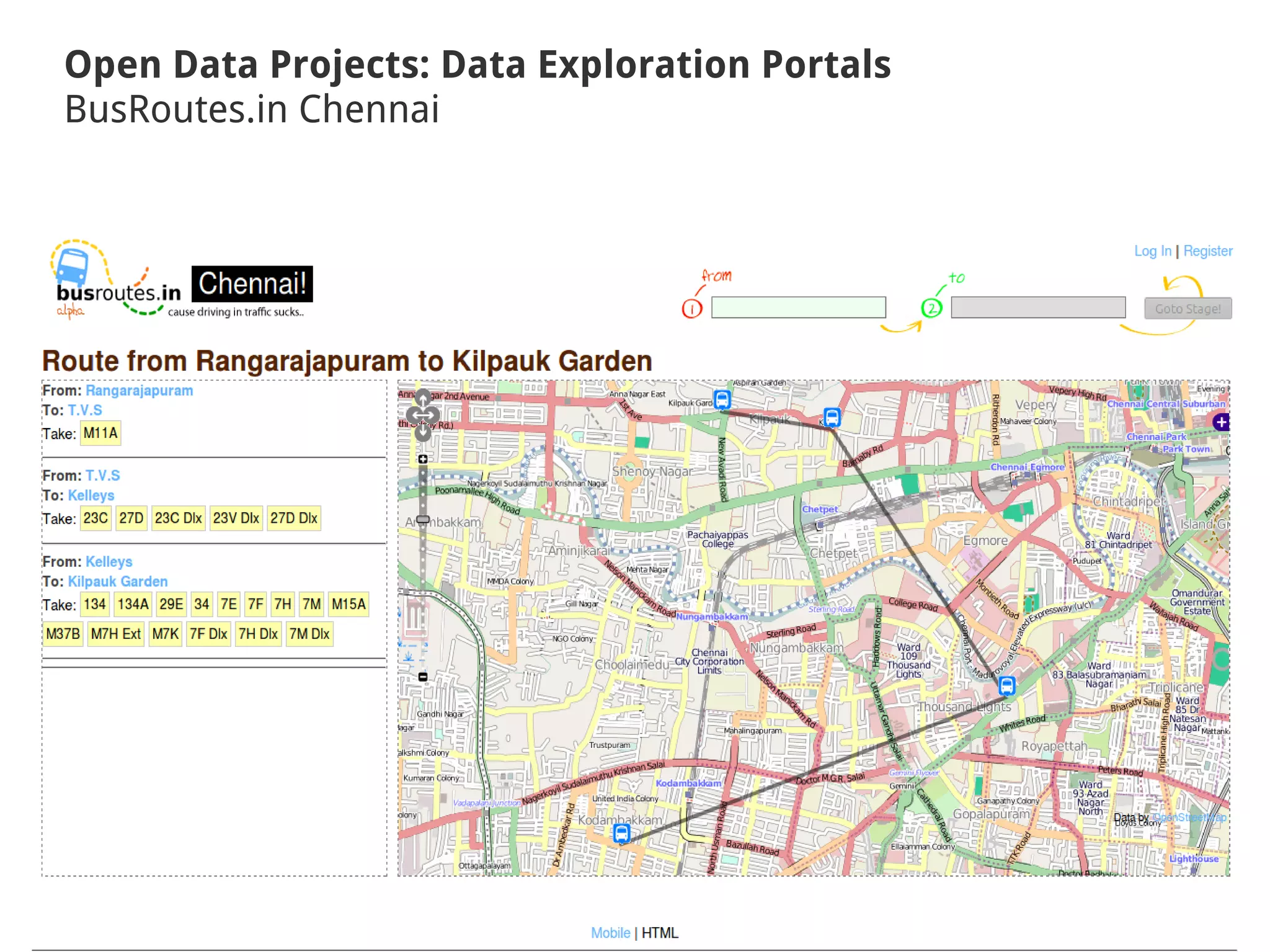
Task: Select bus route M7H Ext
Action: (x=116, y=634)
